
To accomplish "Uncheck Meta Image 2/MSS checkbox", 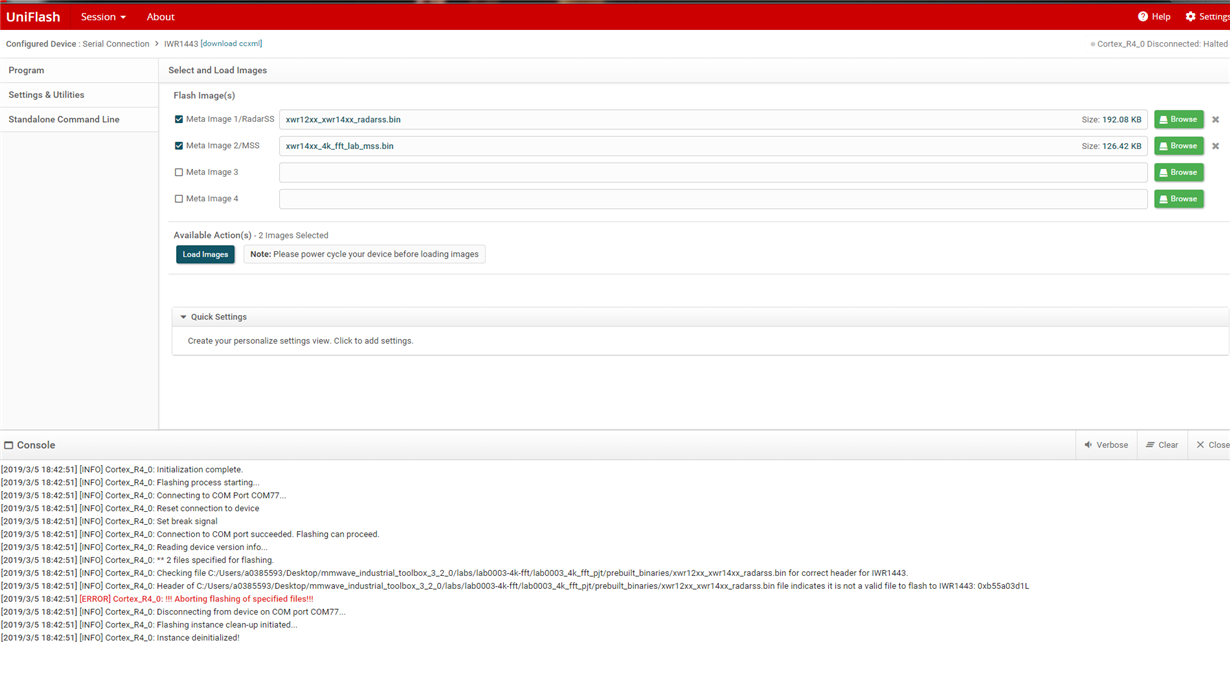I will [x=179, y=146].
